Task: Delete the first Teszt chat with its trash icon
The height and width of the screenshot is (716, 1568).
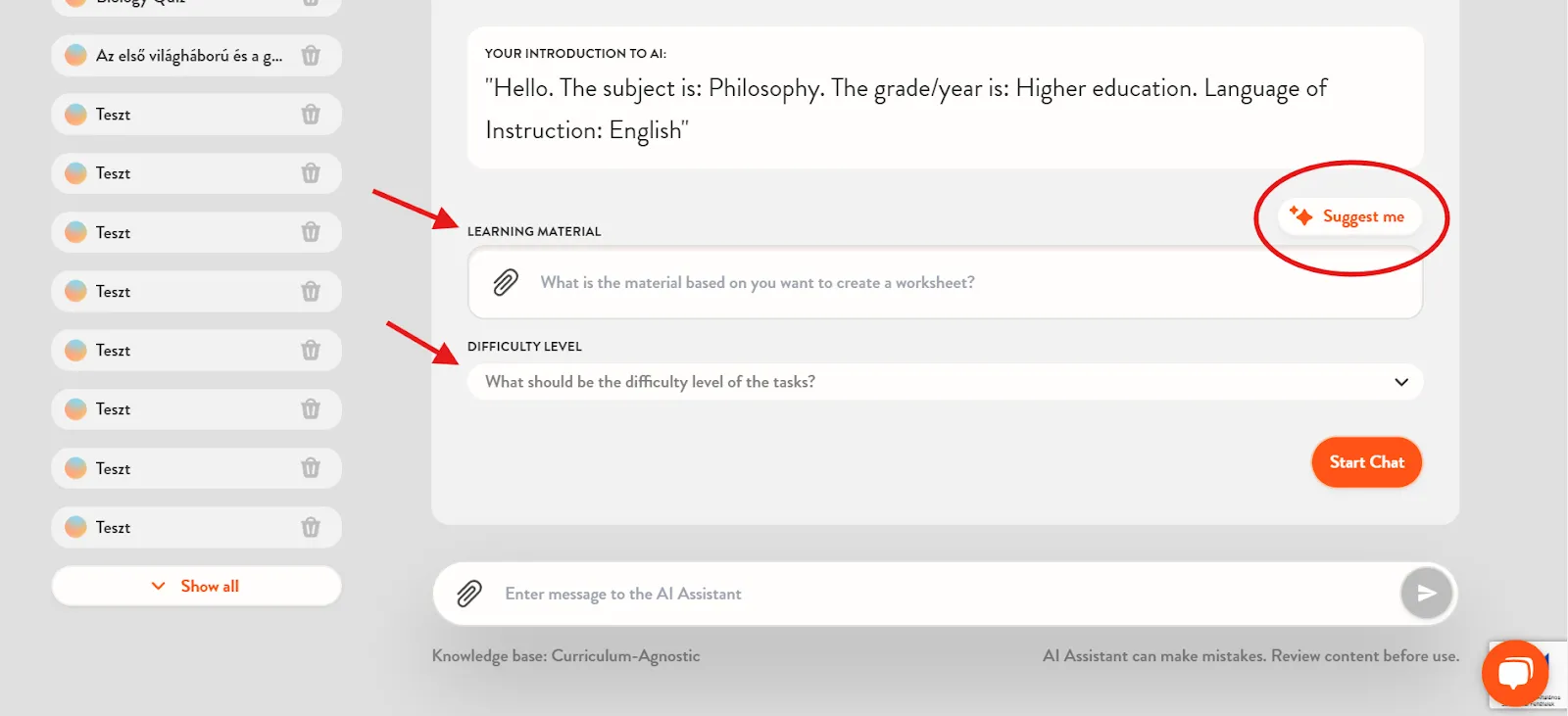Action: [x=311, y=115]
